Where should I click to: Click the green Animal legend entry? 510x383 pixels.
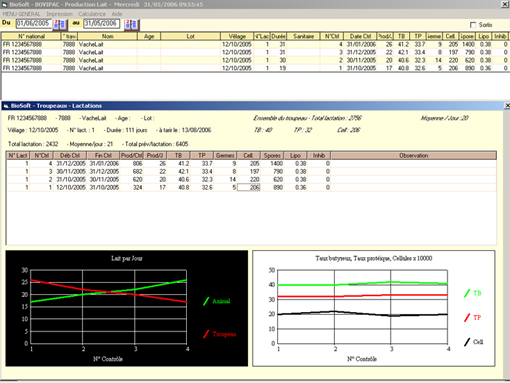(217, 301)
